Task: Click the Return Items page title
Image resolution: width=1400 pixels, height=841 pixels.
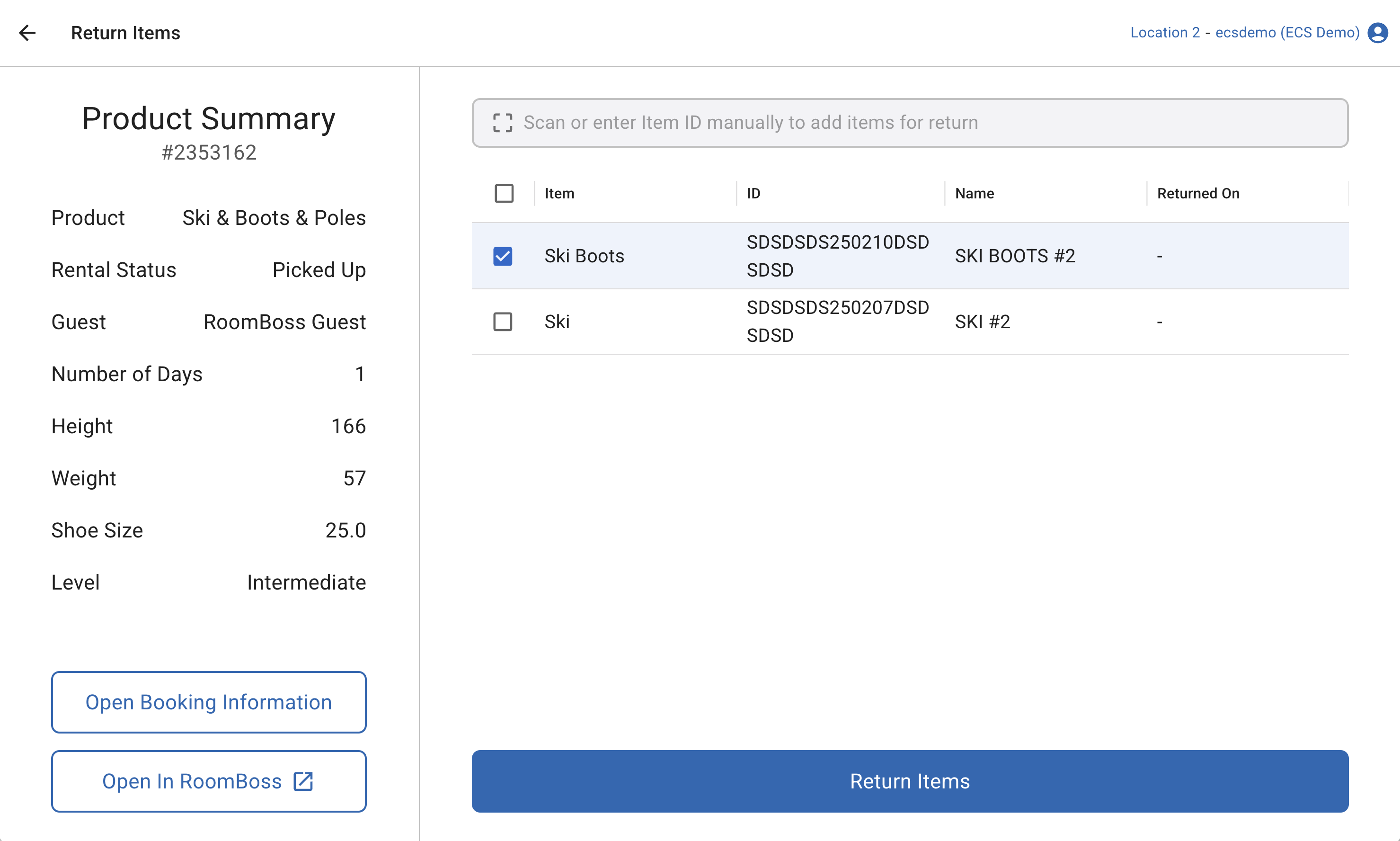Action: 125,33
